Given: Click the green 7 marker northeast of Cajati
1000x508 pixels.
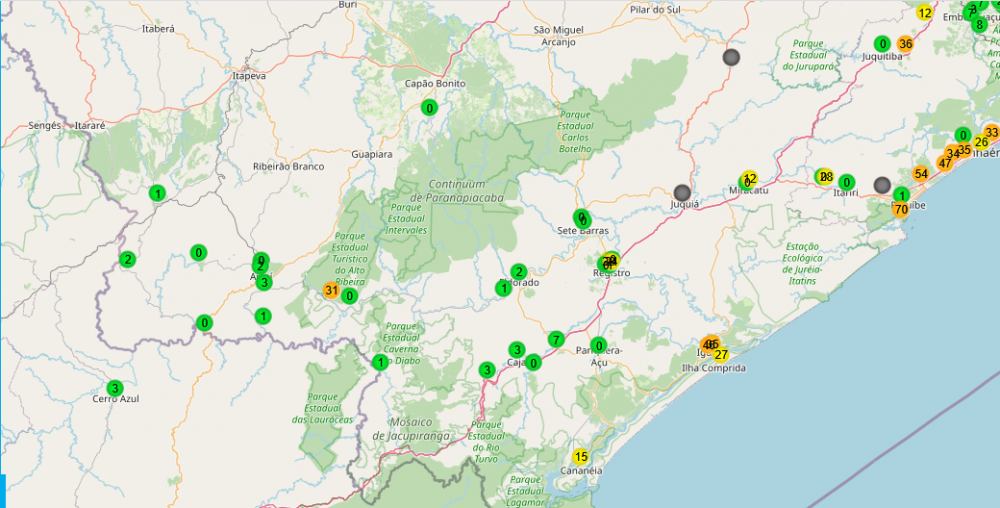Looking at the screenshot, I should [x=555, y=339].
